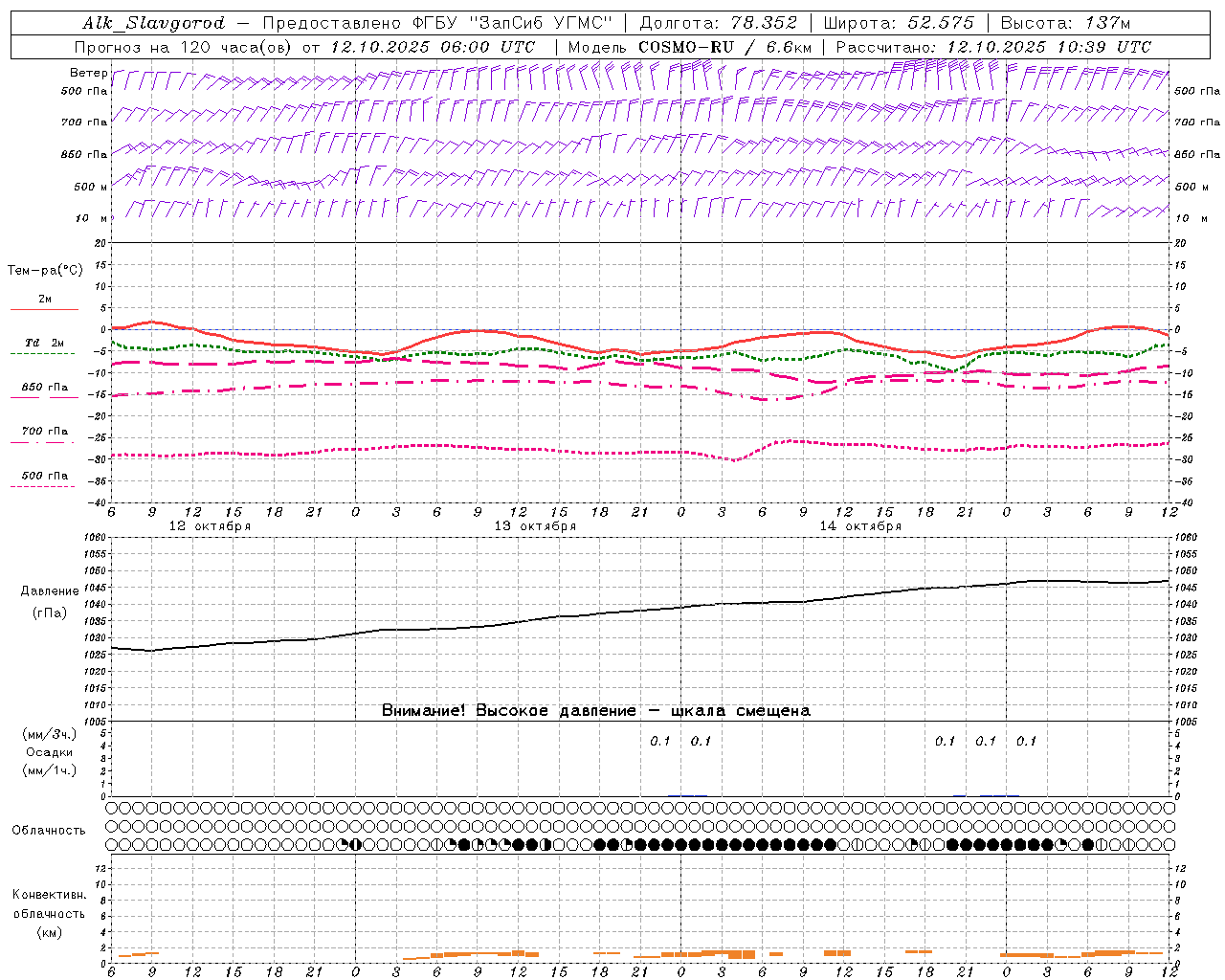Click the '(мм/3ч.)' precipitation unit label
This screenshot has height=980, width=1225.
pos(49,734)
